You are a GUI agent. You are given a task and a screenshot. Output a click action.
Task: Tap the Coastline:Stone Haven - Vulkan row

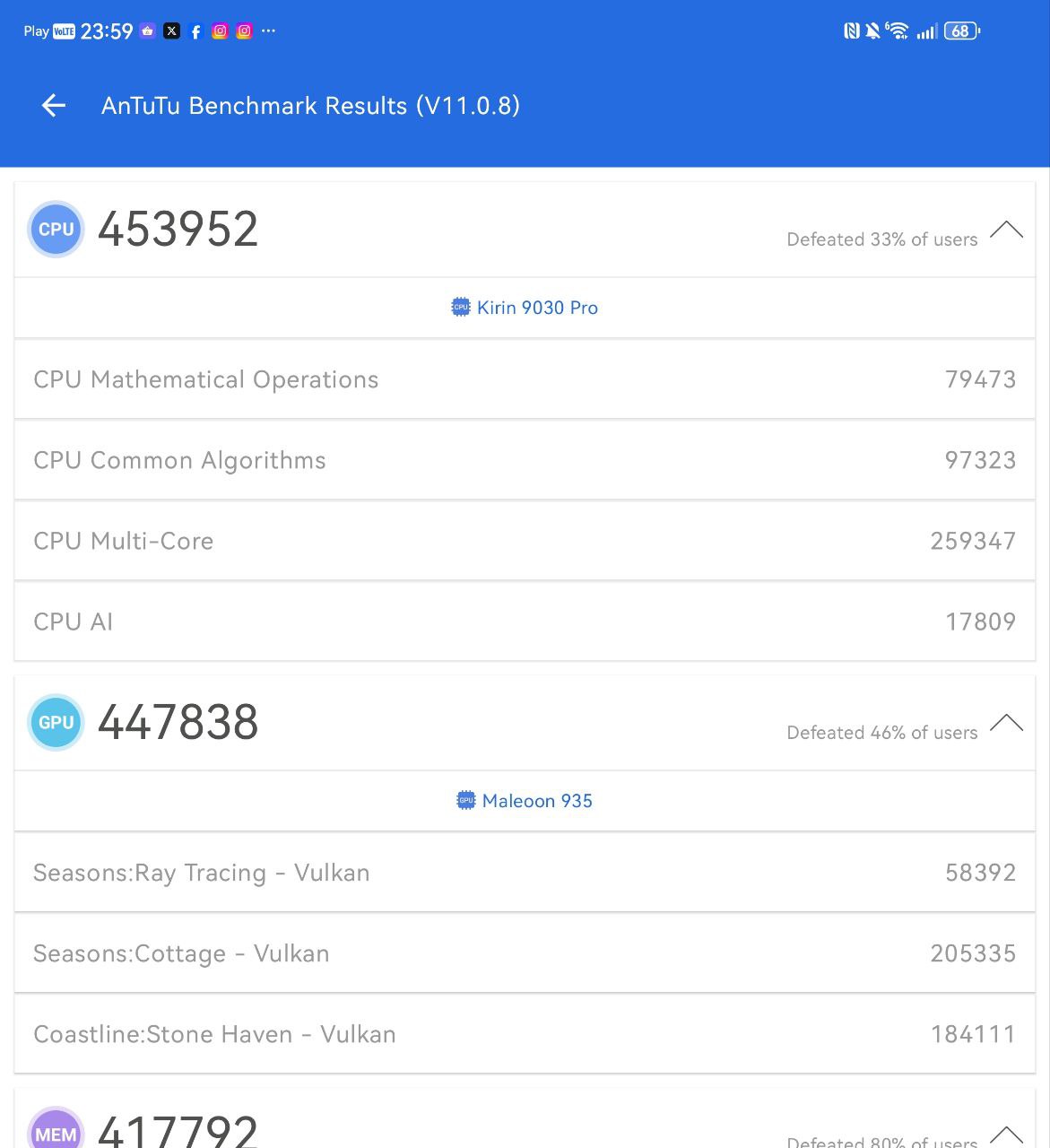click(525, 1034)
